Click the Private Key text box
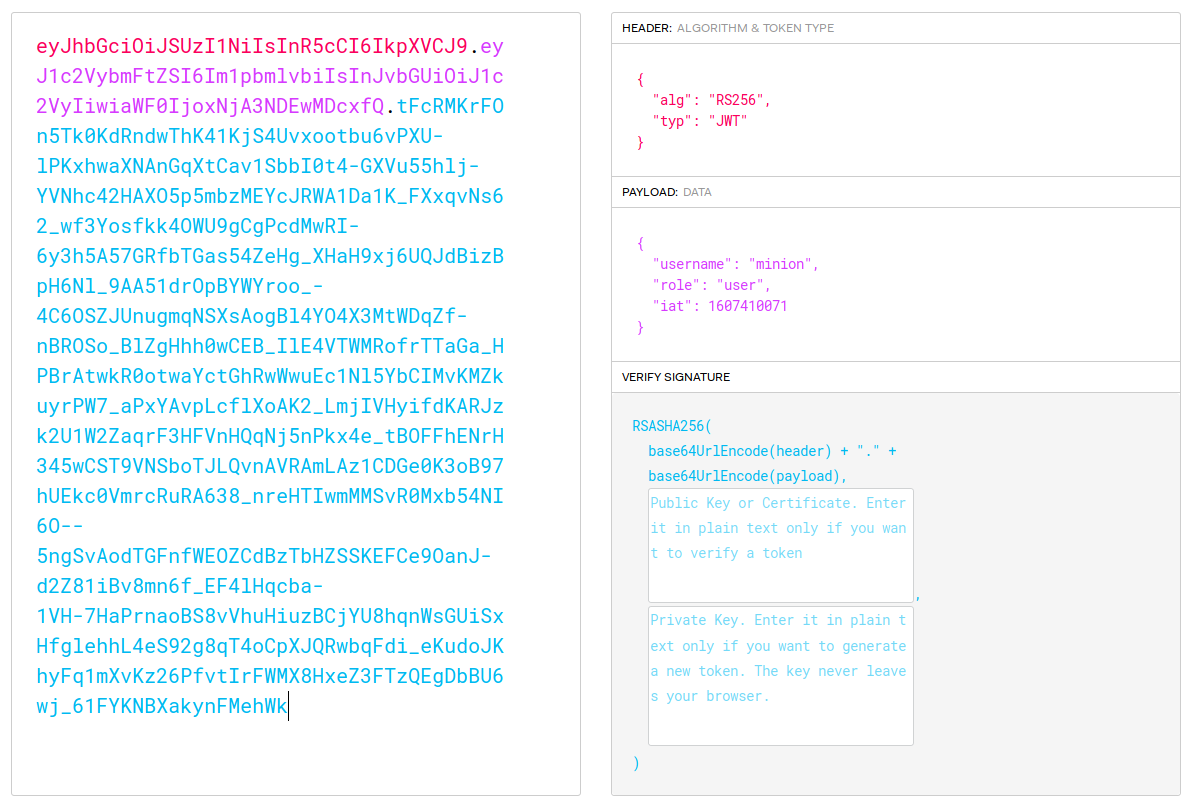The image size is (1196, 800). pos(780,675)
